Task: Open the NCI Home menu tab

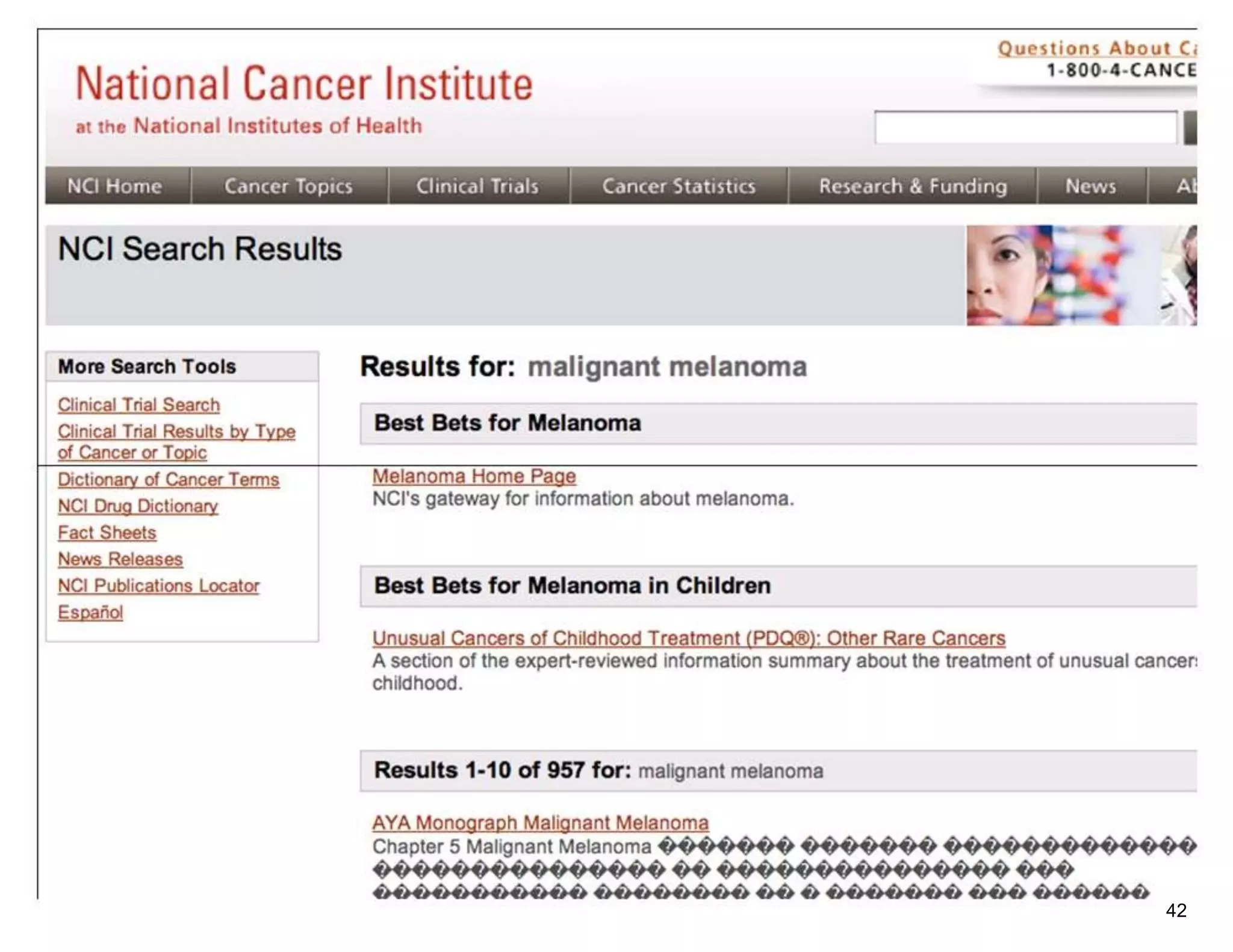Action: [116, 186]
